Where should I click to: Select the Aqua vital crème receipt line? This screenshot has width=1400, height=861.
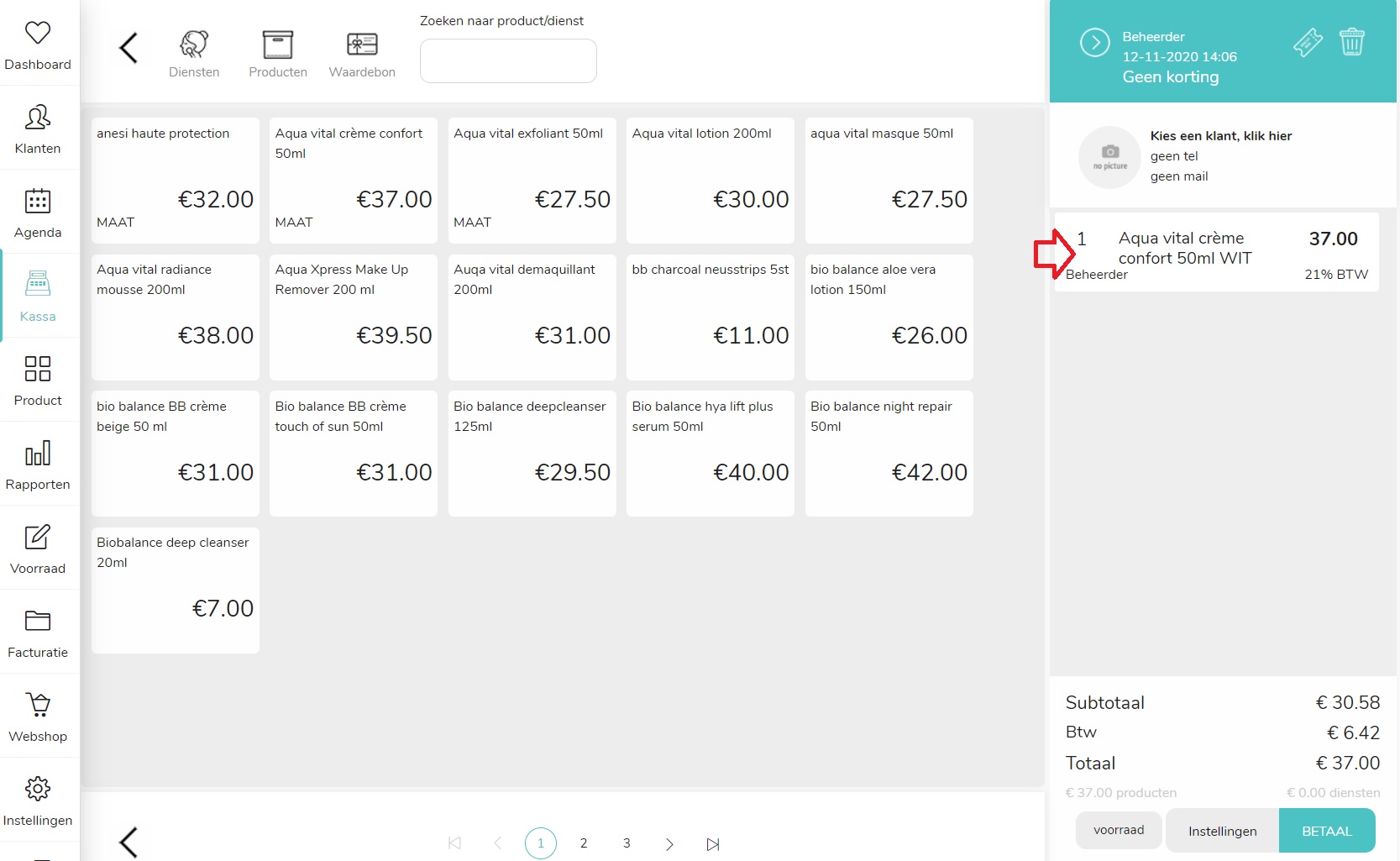1217,252
